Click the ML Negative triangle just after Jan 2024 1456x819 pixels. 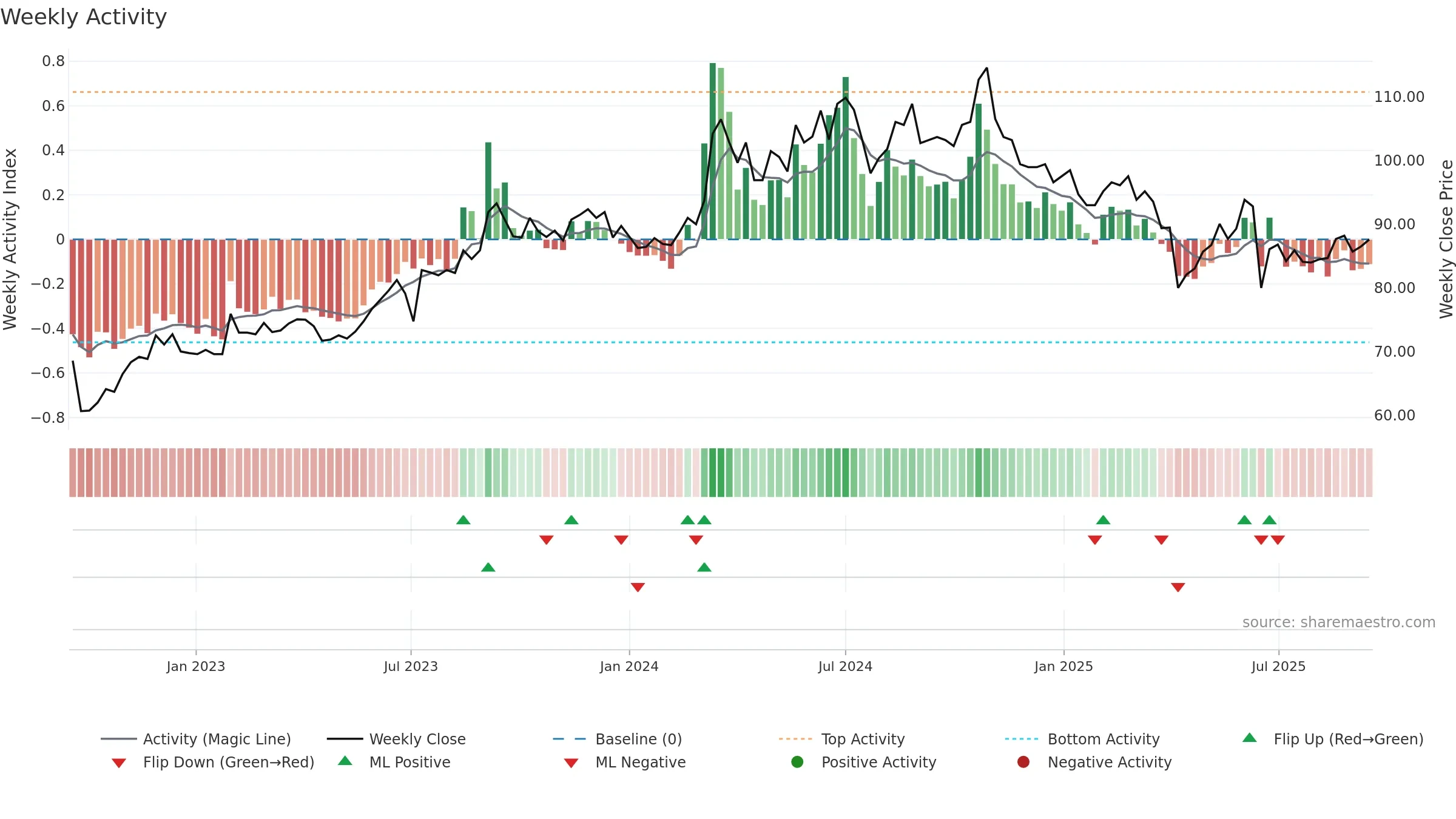(638, 587)
